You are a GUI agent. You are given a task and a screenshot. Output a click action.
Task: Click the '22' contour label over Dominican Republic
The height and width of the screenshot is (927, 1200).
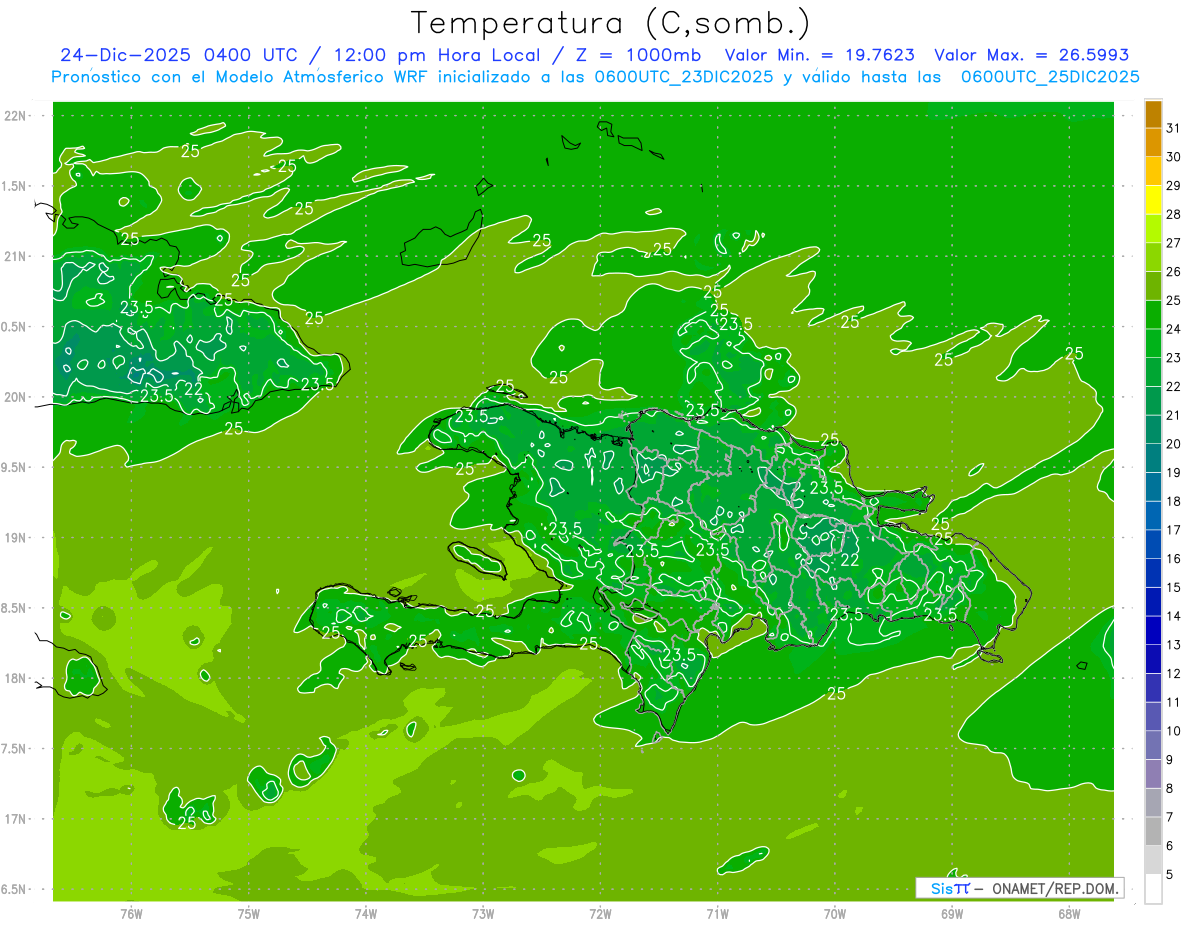[x=850, y=559]
